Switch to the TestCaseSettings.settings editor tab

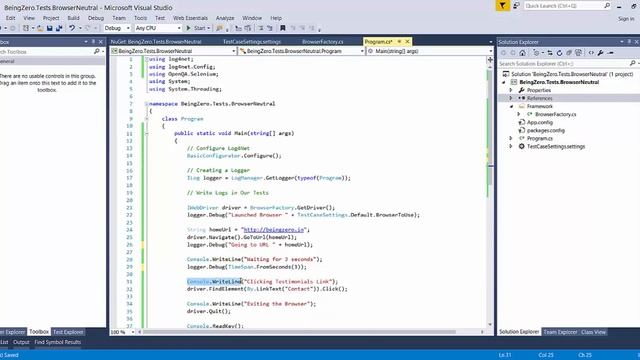click(x=251, y=42)
